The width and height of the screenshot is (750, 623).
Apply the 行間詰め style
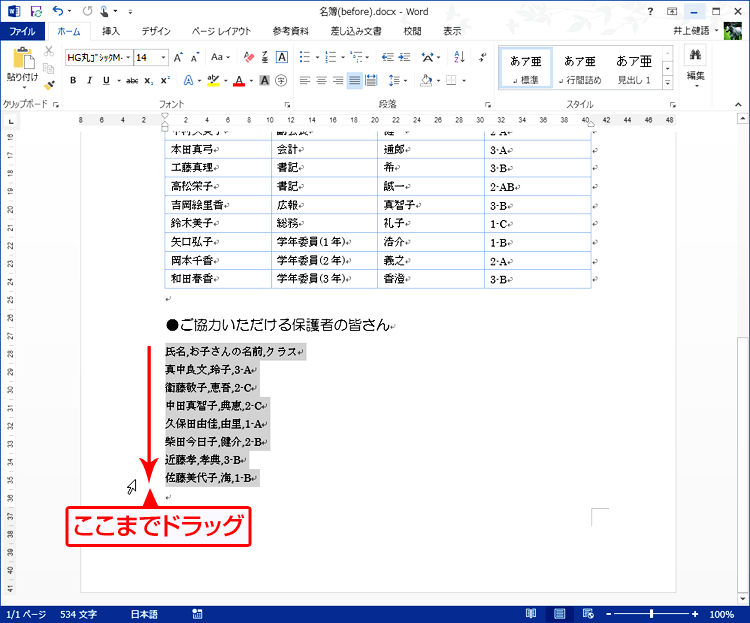click(x=580, y=68)
